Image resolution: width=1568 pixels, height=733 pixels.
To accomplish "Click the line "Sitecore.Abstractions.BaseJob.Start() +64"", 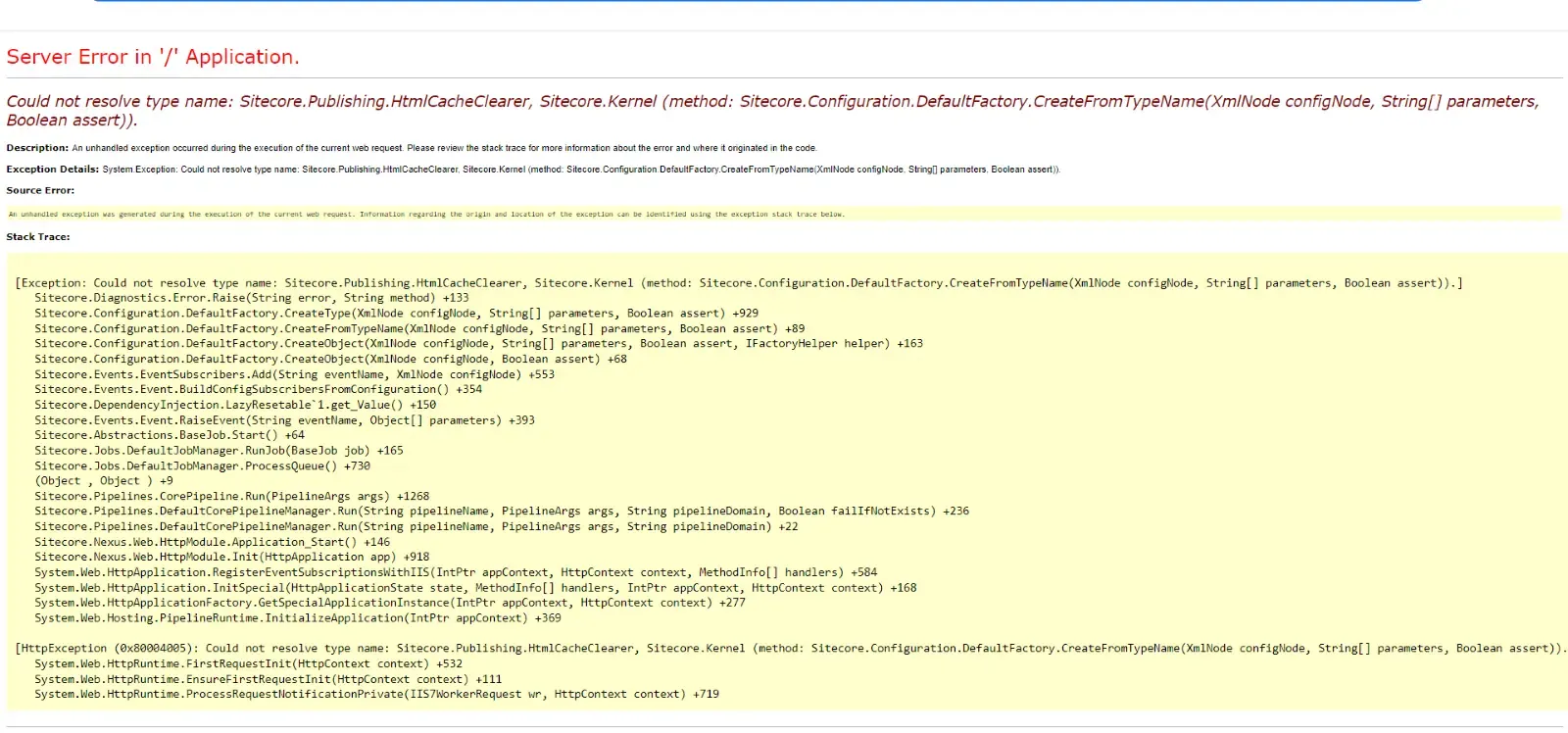I will 170,435.
